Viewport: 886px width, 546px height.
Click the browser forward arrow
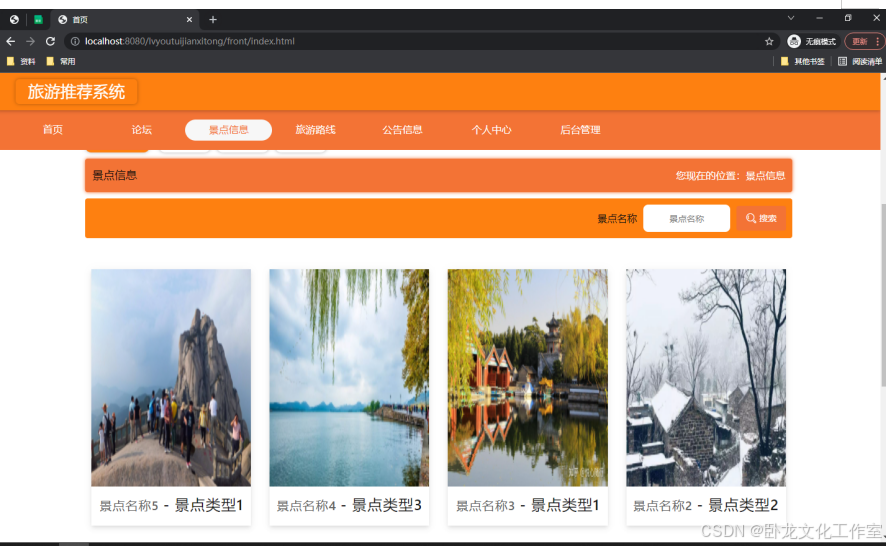coord(31,41)
